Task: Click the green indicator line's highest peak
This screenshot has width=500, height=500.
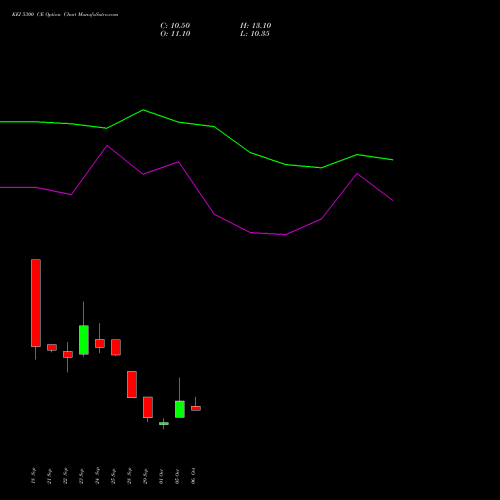Action: (143, 110)
